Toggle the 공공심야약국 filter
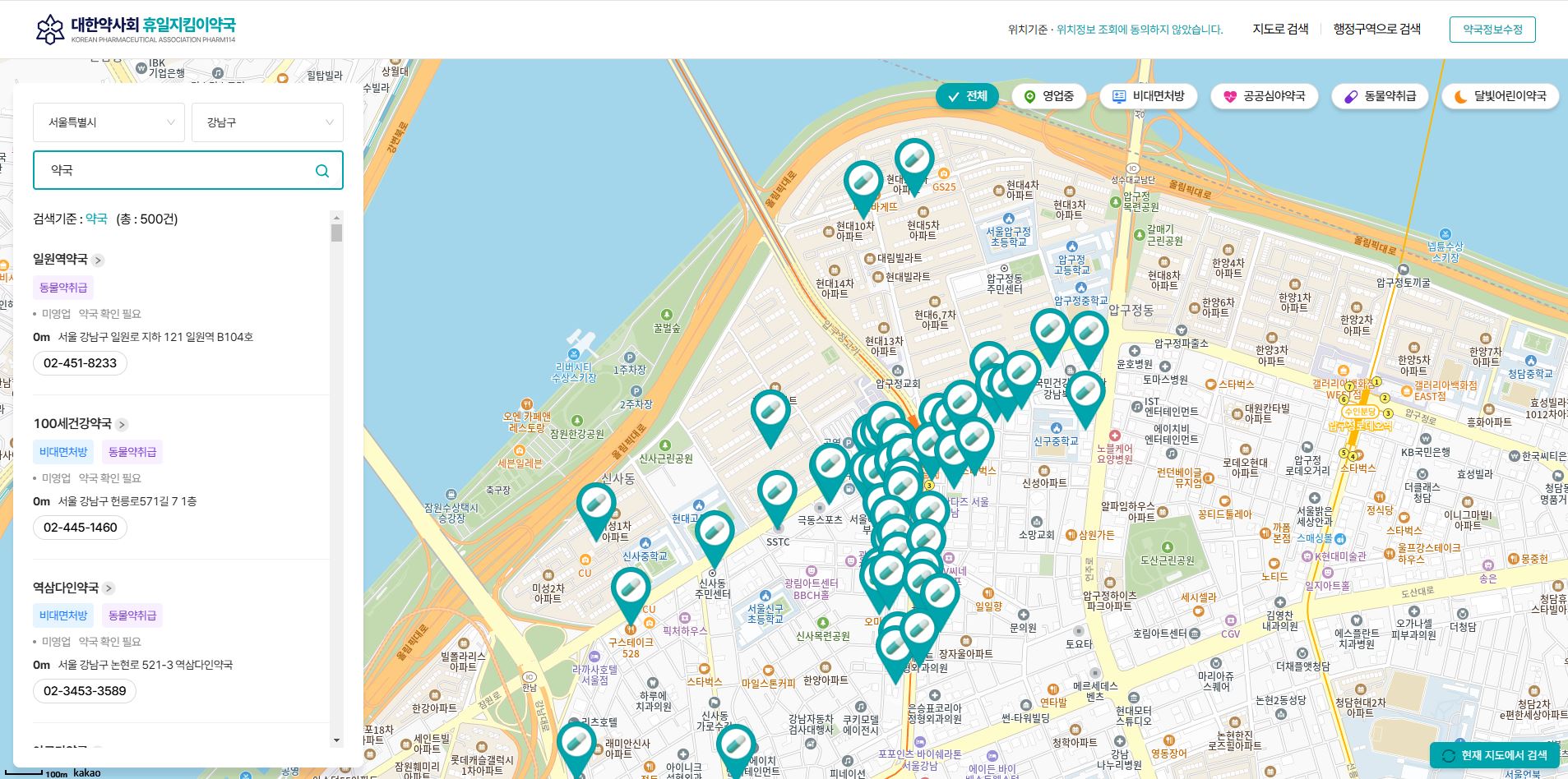Screen dimensions: 1568x779 coord(1264,96)
